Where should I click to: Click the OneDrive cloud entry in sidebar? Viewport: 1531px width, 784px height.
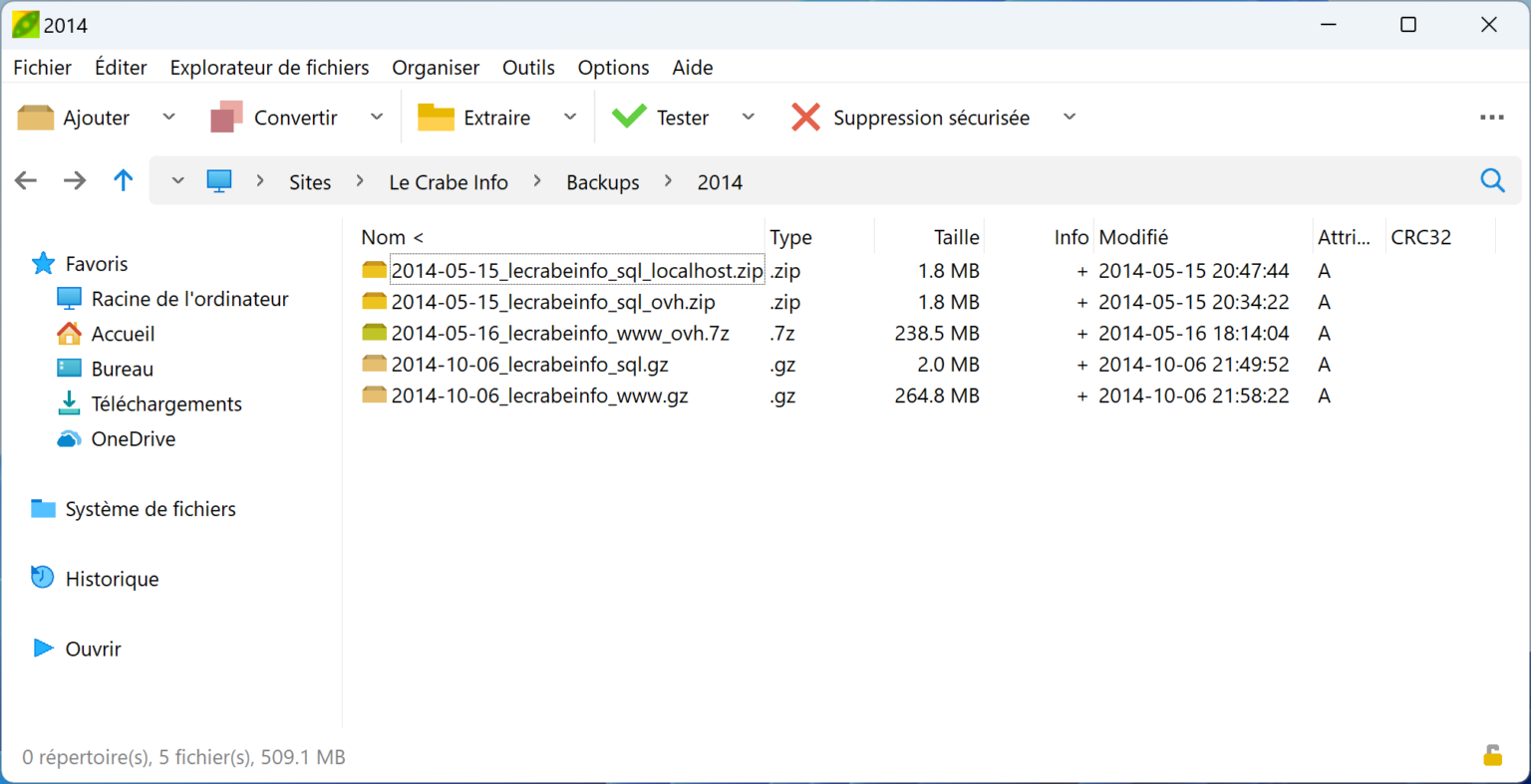[x=130, y=438]
